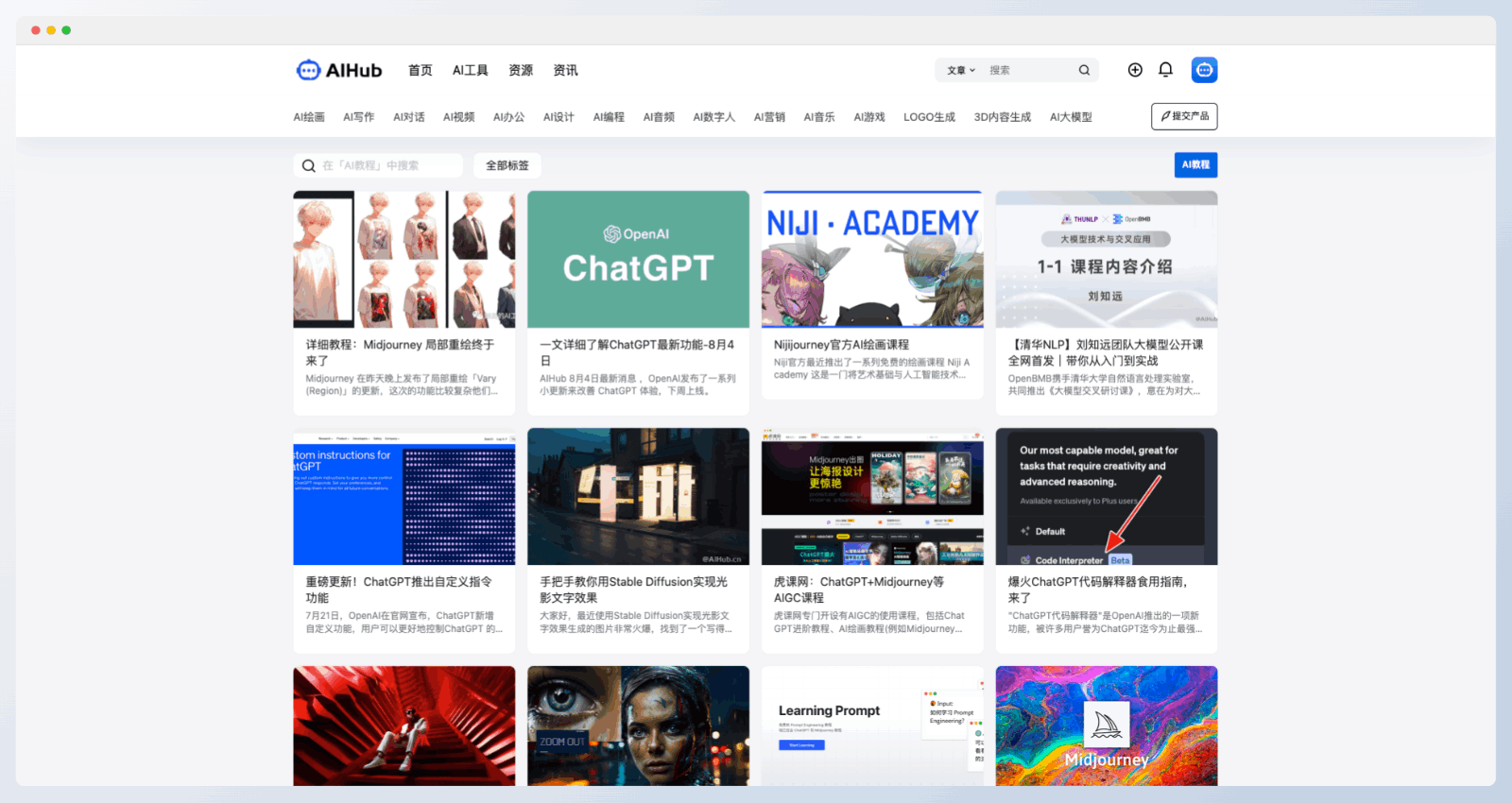Open article 重磅更新！ChatGPT推出自定义指令功能
The width and height of the screenshot is (1512, 803).
coord(399,589)
